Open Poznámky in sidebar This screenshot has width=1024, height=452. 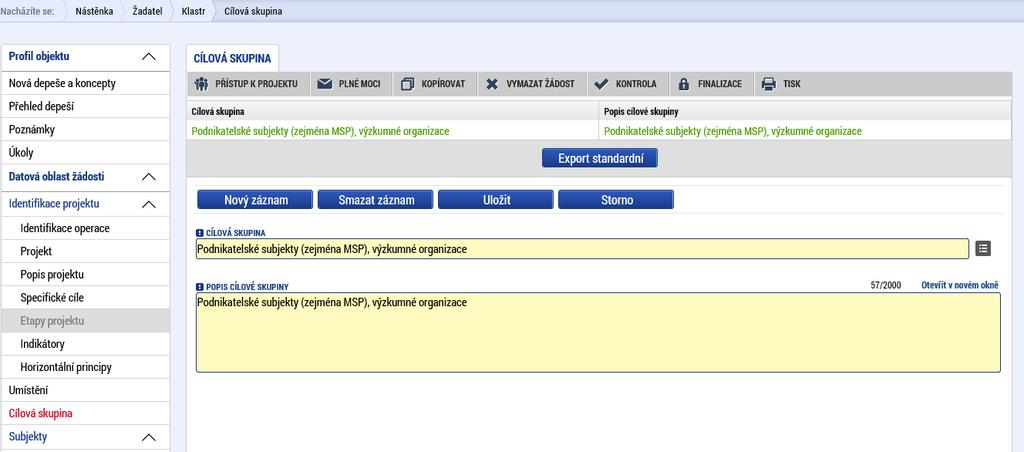pyautogui.click(x=86, y=129)
